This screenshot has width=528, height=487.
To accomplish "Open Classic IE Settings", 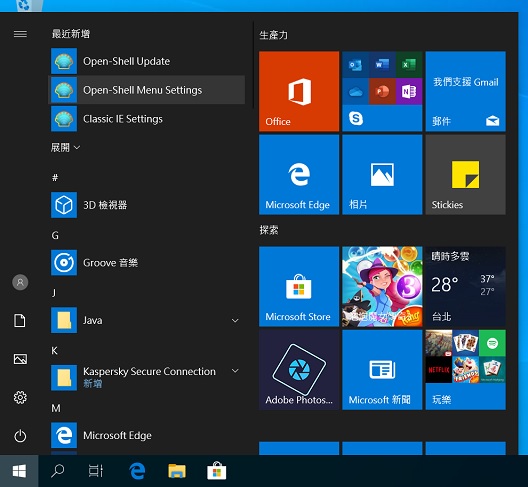I will pyautogui.click(x=146, y=119).
